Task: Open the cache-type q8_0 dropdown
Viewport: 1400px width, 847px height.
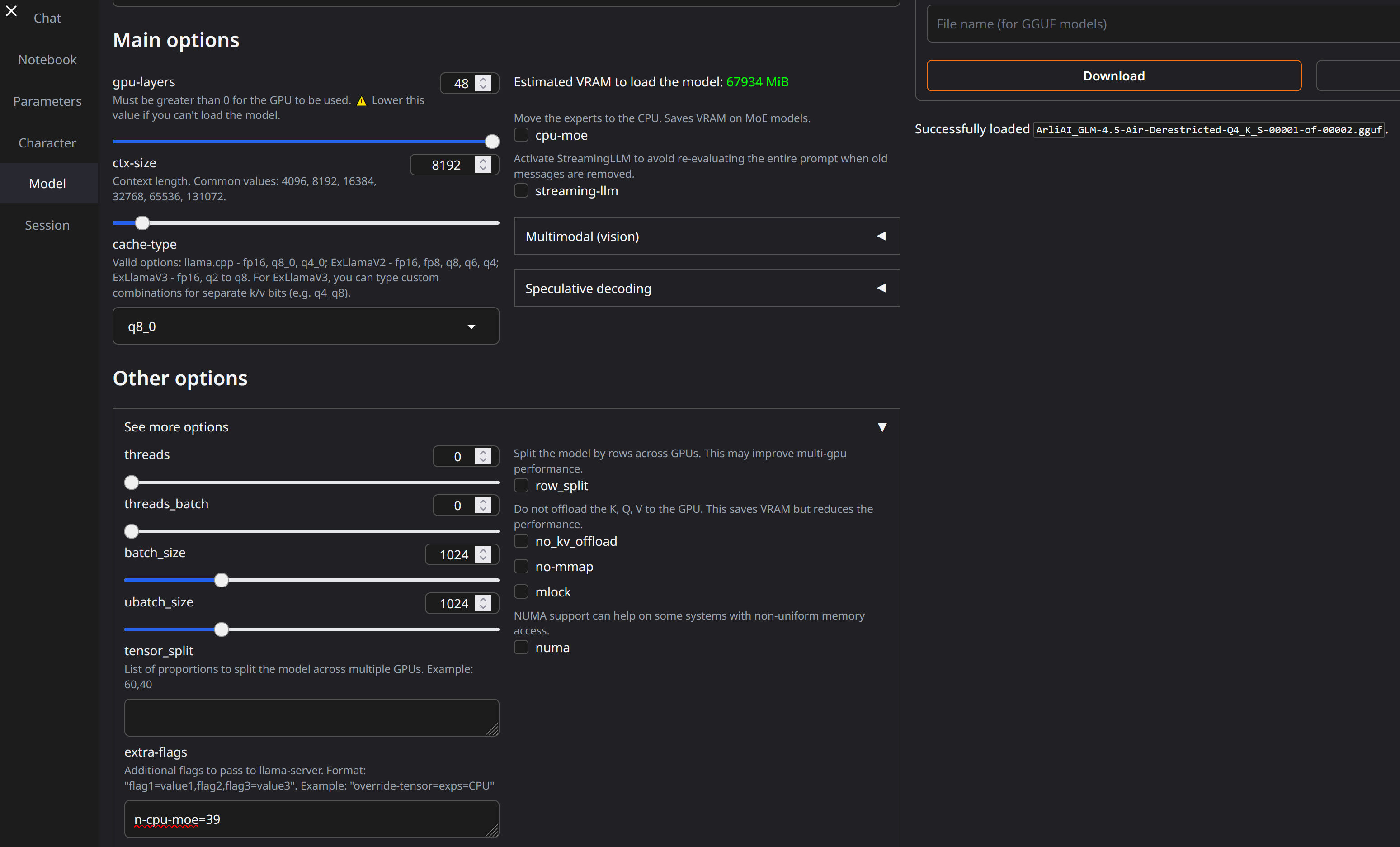Action: tap(306, 326)
